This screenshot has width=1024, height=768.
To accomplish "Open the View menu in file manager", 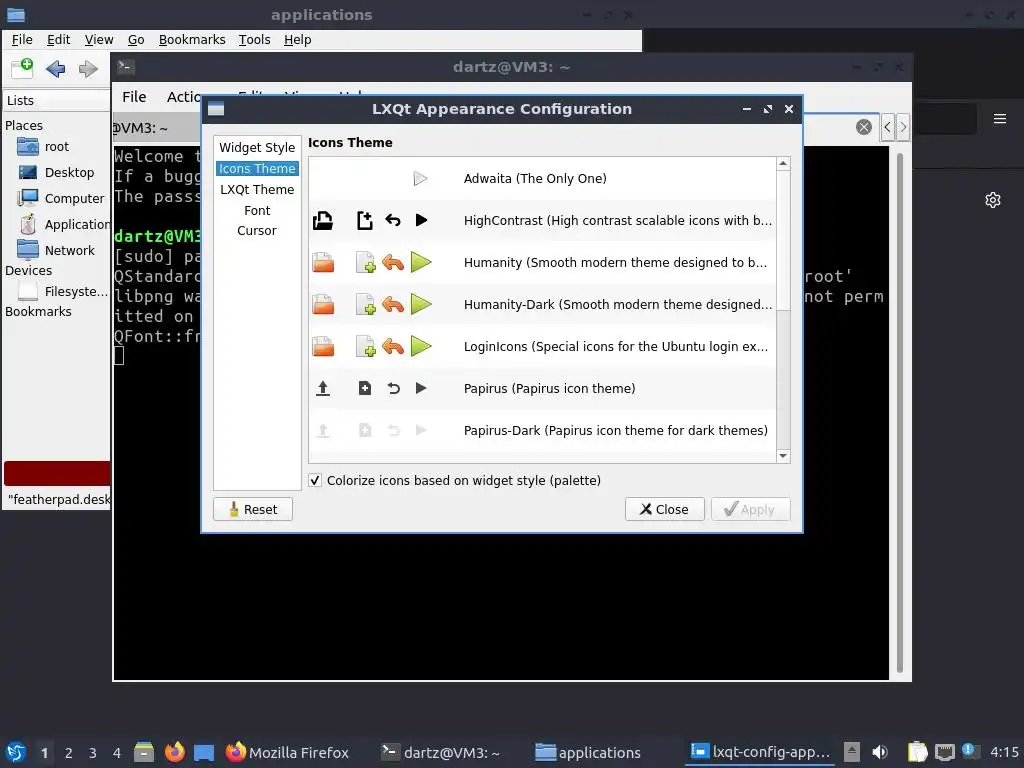I will pyautogui.click(x=99, y=40).
